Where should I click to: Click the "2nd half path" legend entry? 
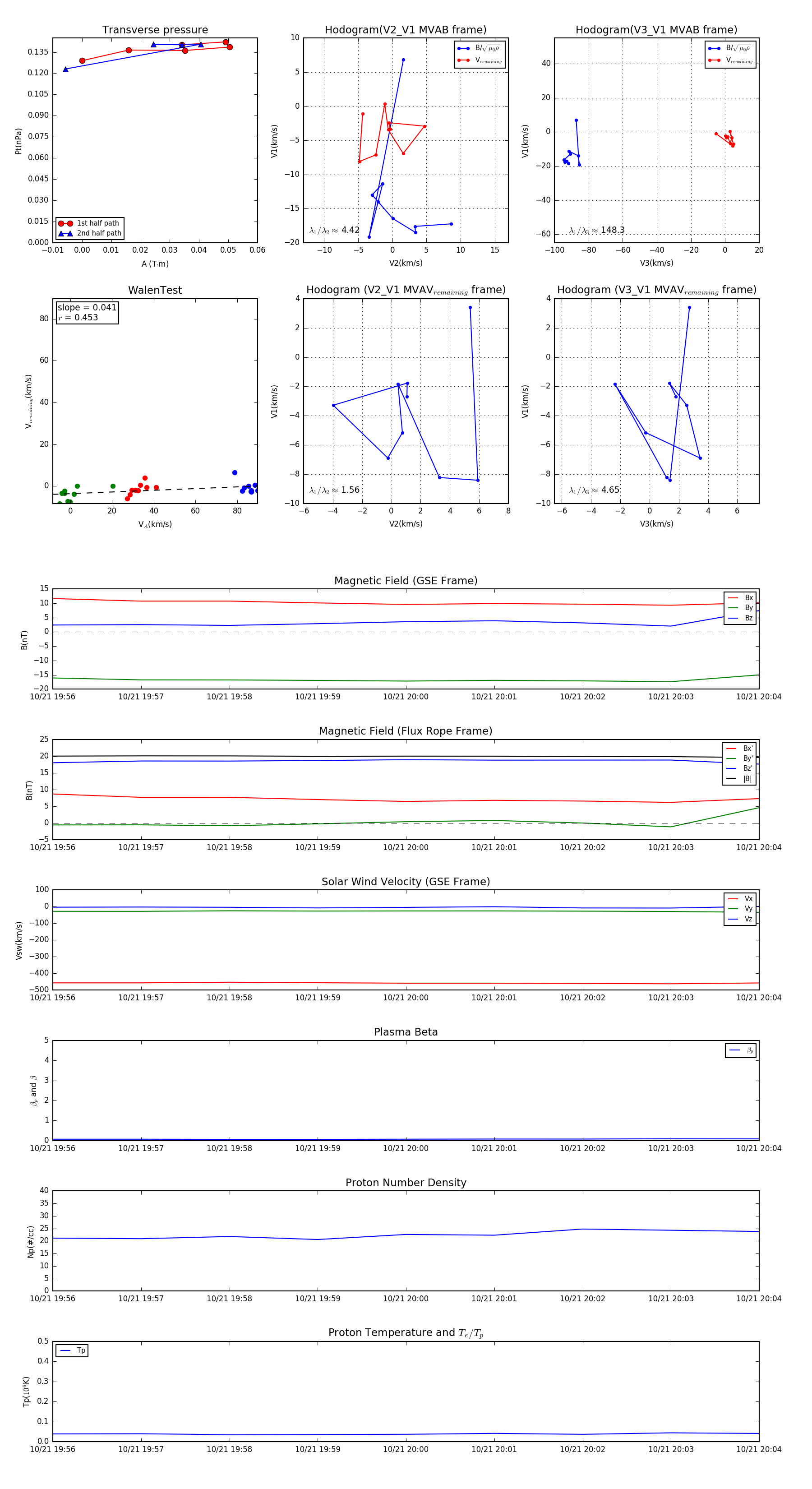90,234
